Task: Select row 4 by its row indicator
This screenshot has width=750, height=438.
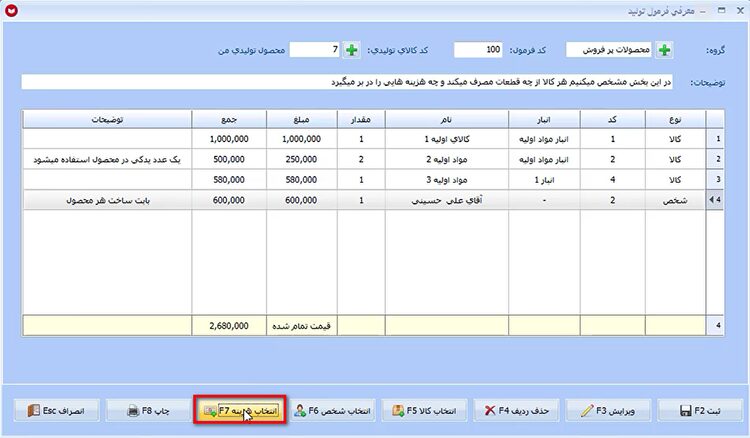Action: tap(715, 200)
